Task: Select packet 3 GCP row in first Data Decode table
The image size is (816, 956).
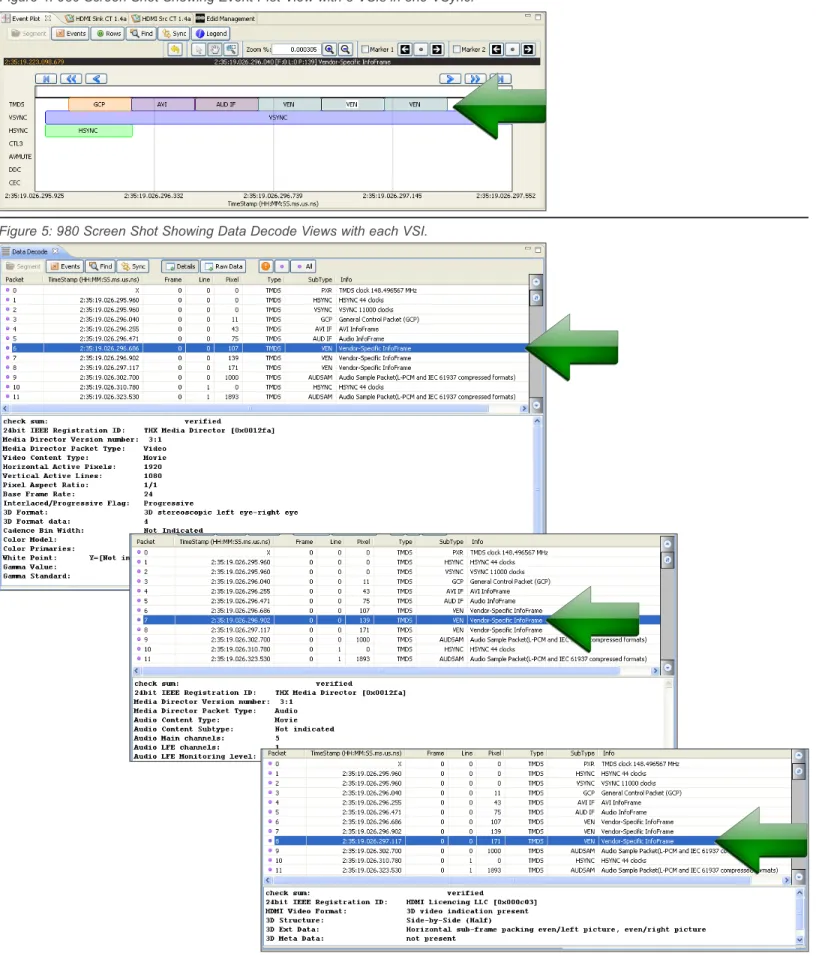Action: 265,319
